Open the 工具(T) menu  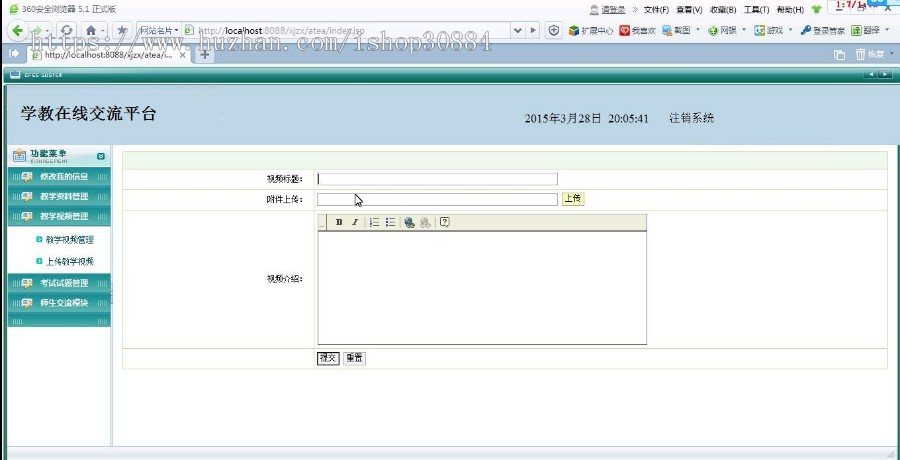757,10
